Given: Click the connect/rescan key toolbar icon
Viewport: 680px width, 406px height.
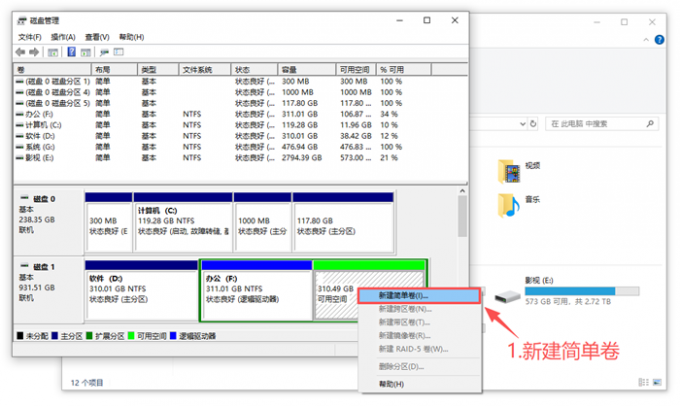Looking at the screenshot, I should pyautogui.click(x=104, y=52).
